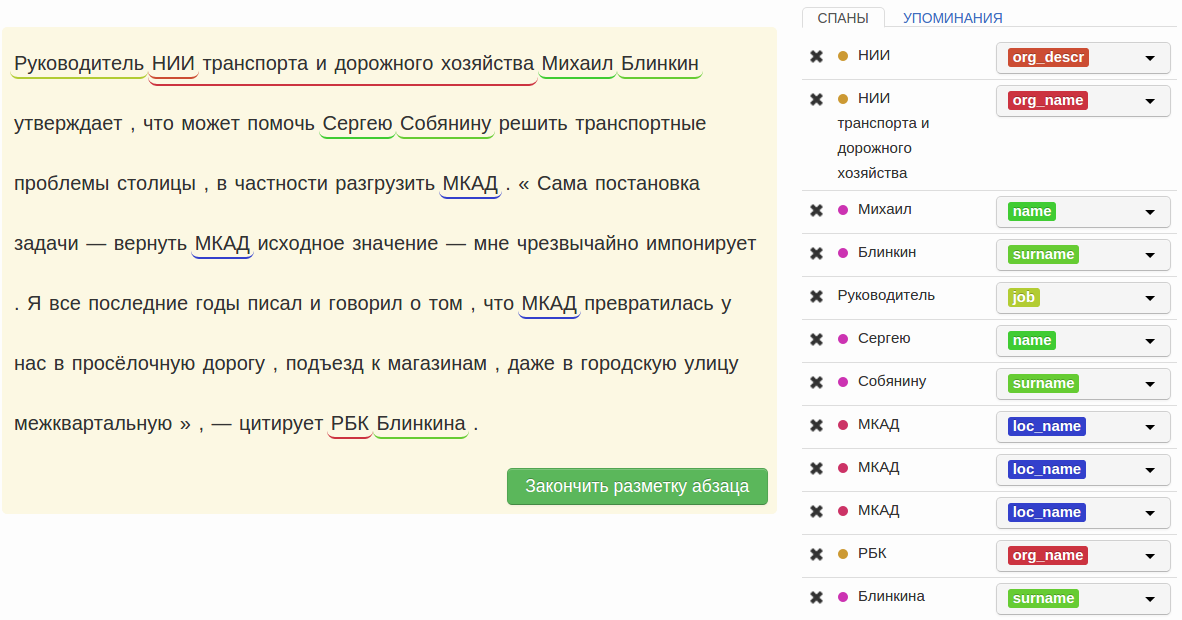This screenshot has width=1182, height=620.
Task: Remove the Блинкина span entry
Action: pyautogui.click(x=816, y=597)
